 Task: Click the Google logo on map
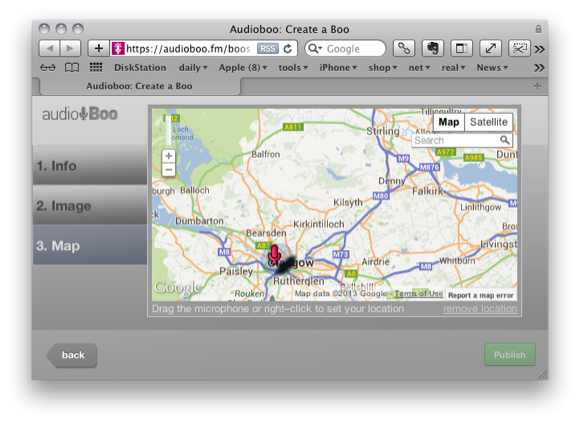click(178, 287)
